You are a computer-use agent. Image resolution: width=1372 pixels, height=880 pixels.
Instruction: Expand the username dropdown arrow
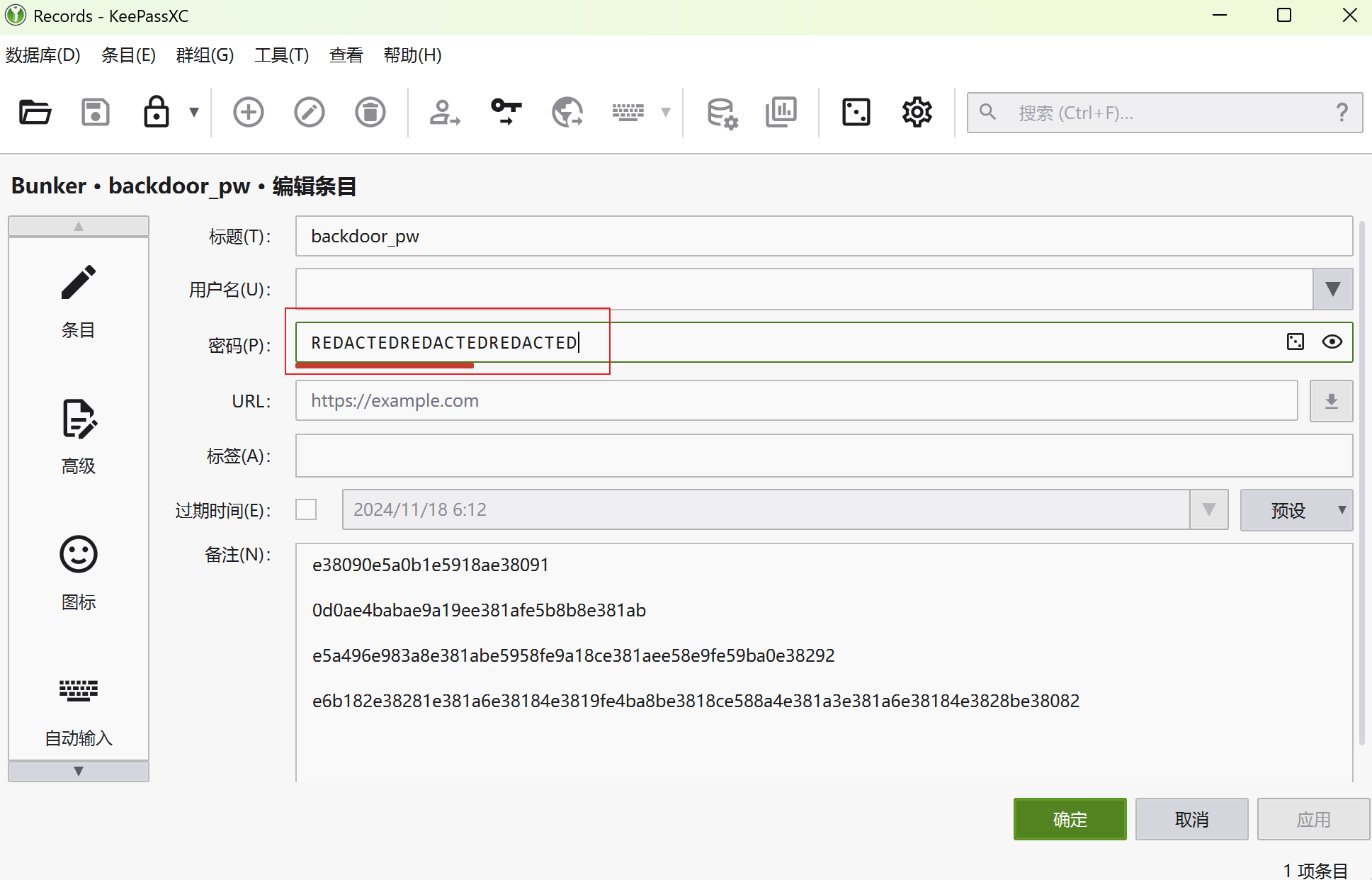pos(1332,289)
